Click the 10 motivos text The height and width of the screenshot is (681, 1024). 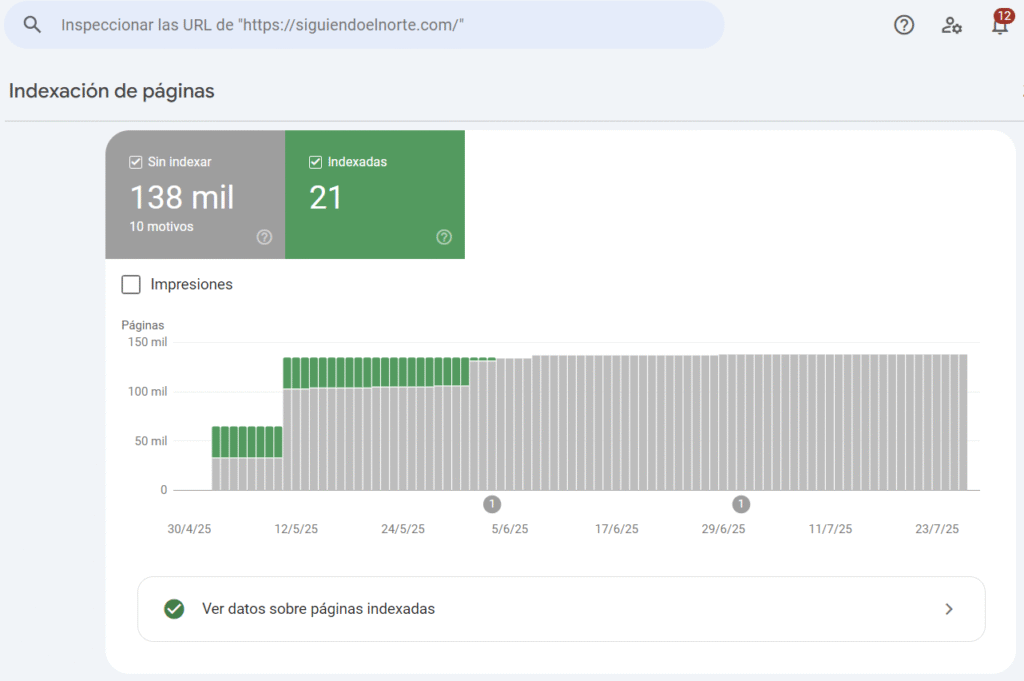point(161,227)
